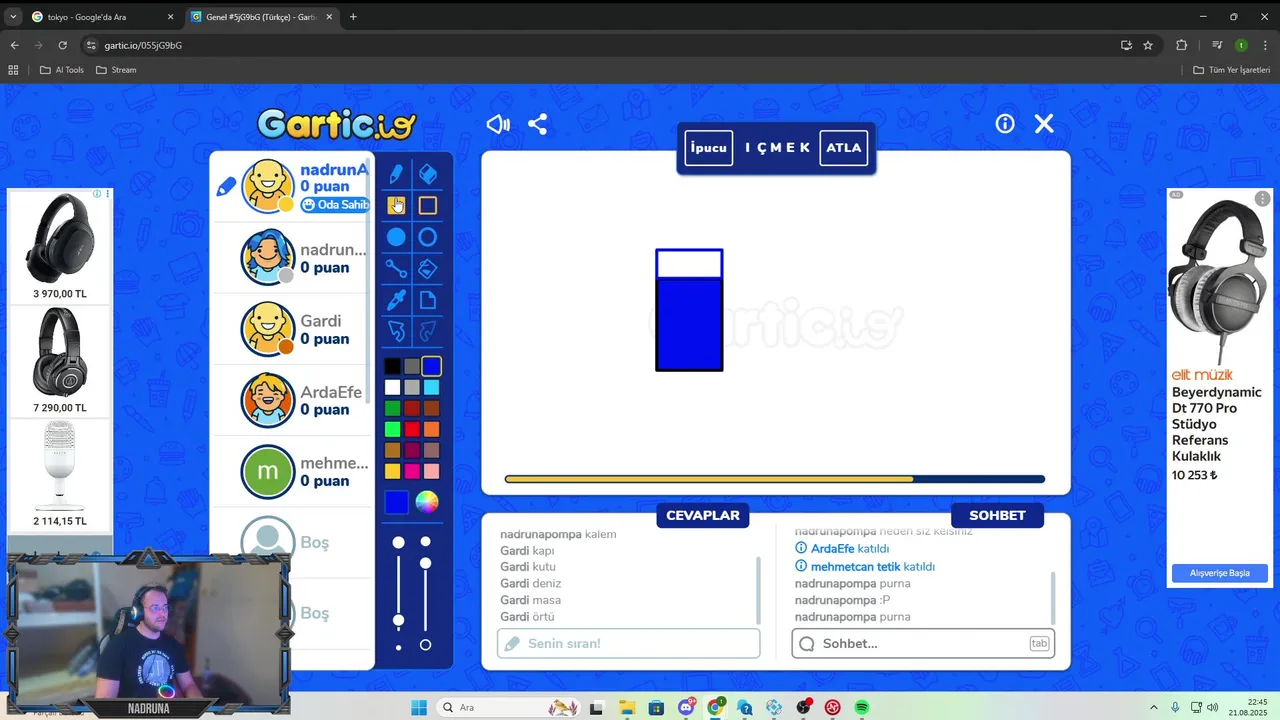Click the Windows Start button
Image resolution: width=1280 pixels, height=720 pixels.
419,707
